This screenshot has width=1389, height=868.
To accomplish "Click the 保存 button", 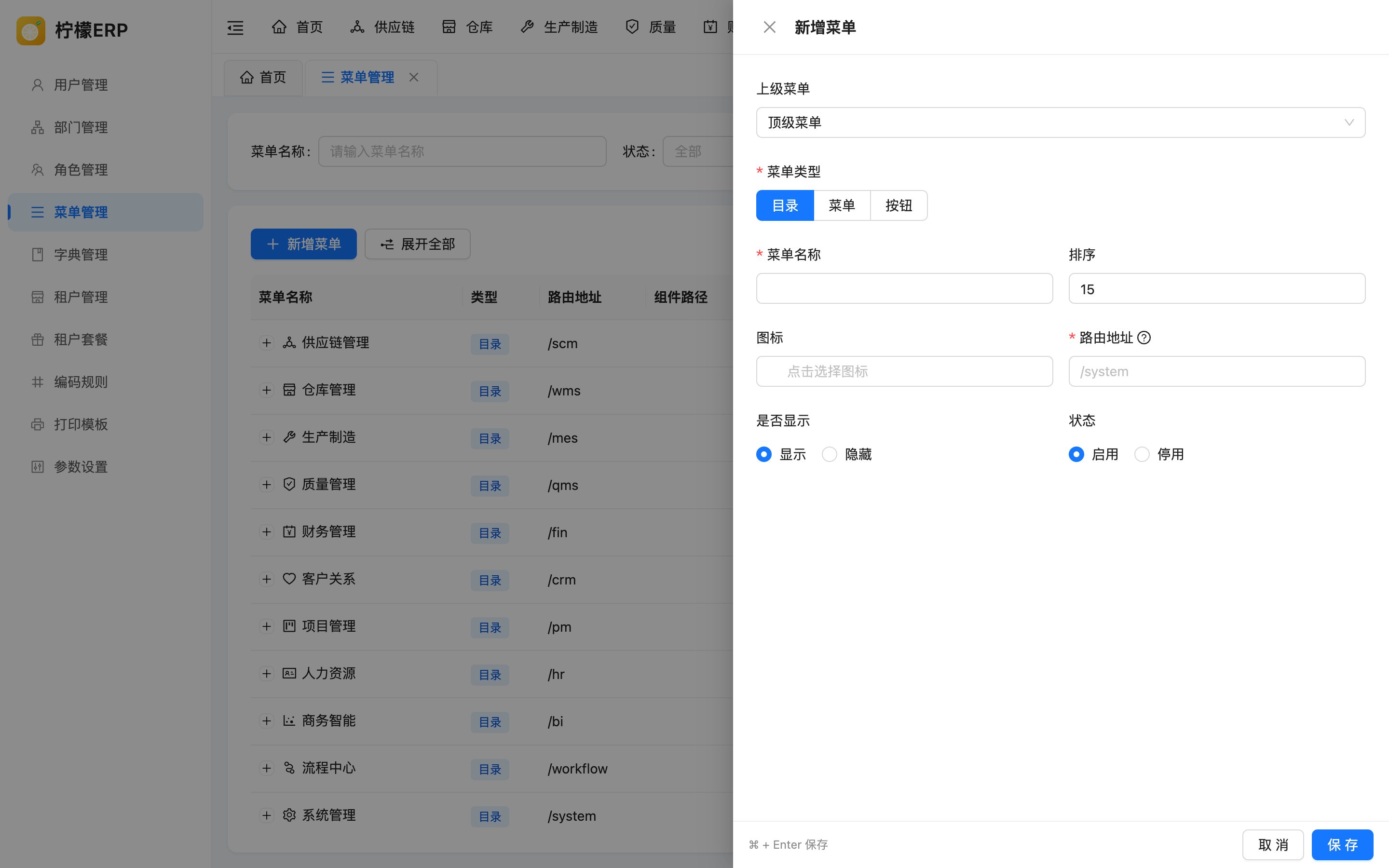I will point(1342,844).
